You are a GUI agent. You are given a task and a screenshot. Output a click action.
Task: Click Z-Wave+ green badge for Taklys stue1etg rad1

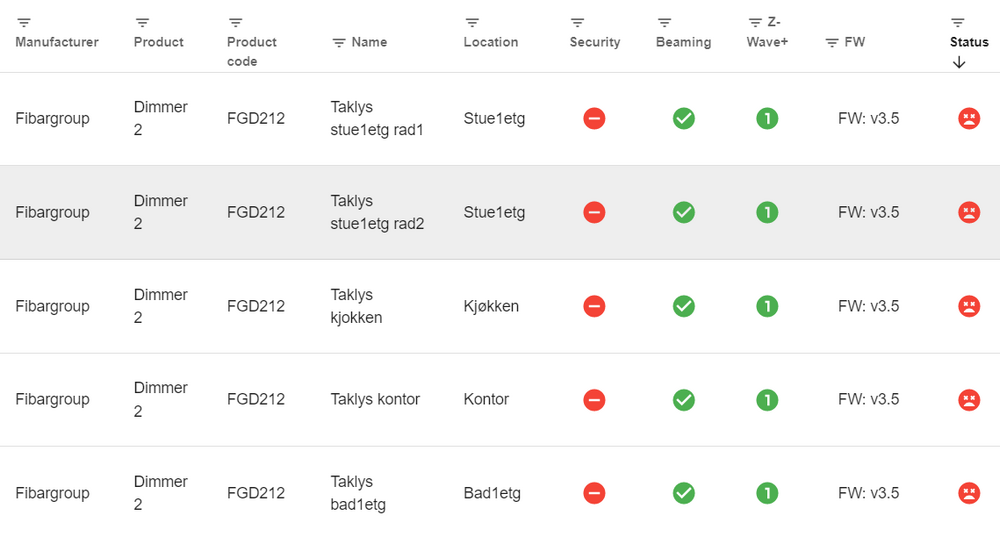tap(767, 119)
